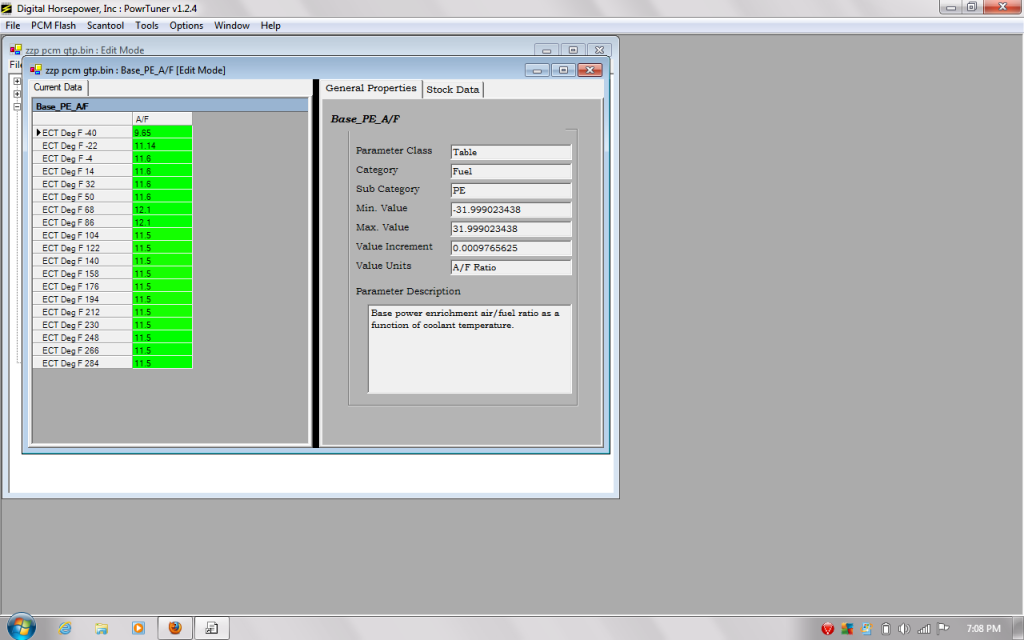Open the four-colored AVG tray icon

click(847, 629)
